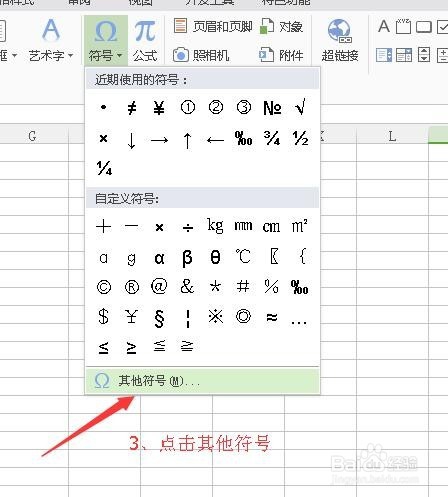
Task: Insert the ※ reference mark symbol
Action: (x=216, y=316)
